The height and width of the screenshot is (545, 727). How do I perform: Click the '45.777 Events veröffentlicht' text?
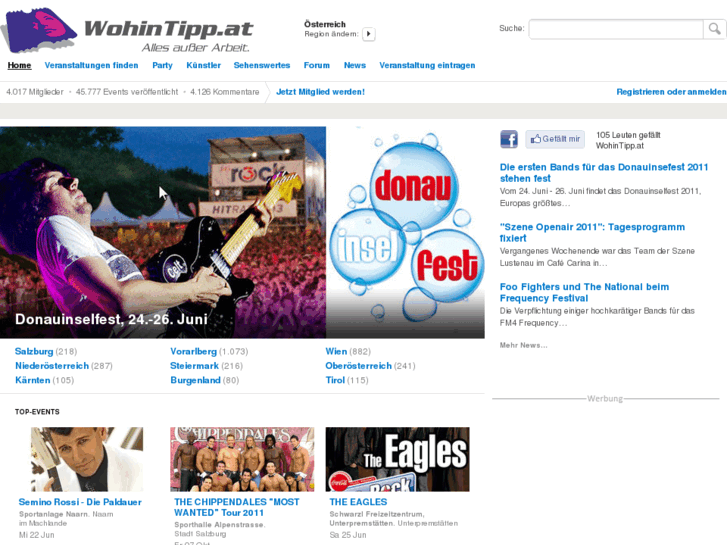[127, 92]
